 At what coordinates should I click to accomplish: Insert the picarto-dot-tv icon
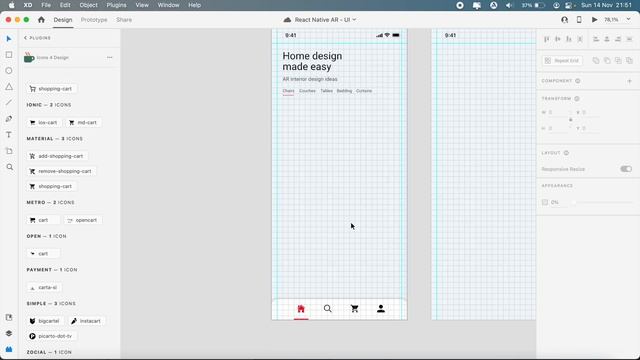pos(51,336)
